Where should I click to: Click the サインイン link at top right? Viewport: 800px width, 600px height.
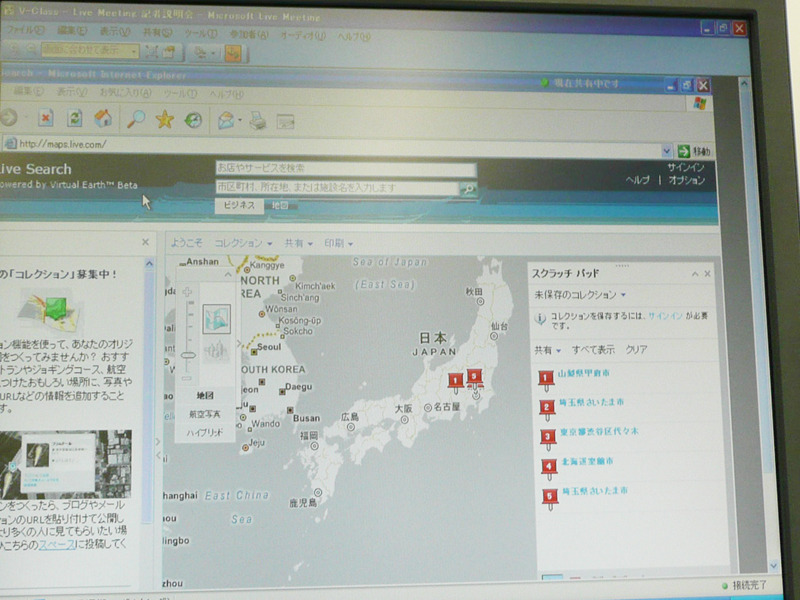point(686,167)
